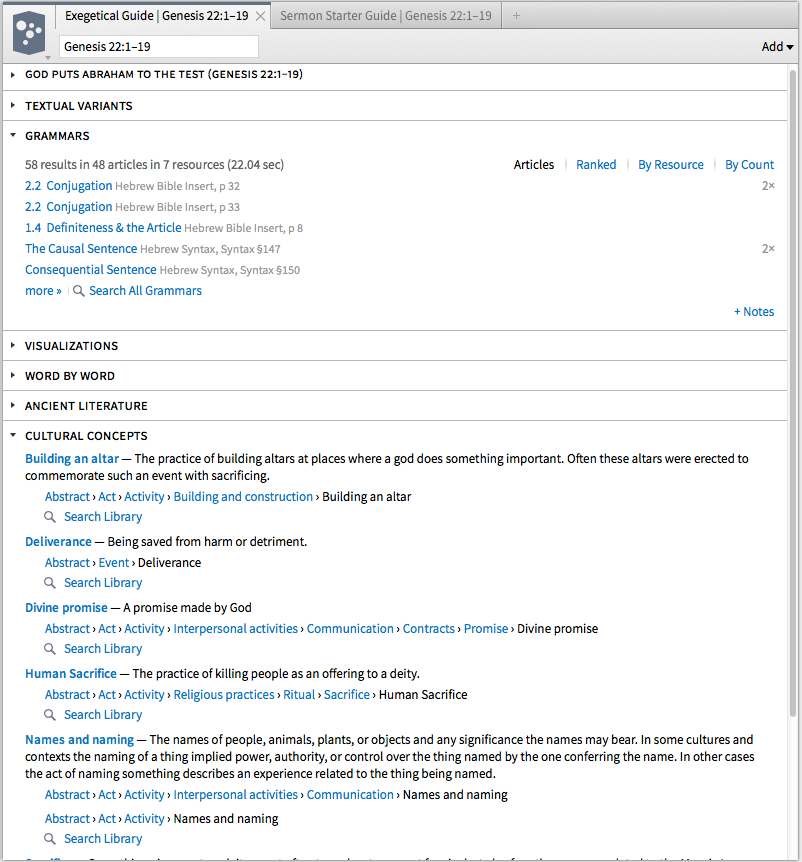Click the Genesis 22:1–19 reference field
The height and width of the screenshot is (862, 802).
158,47
